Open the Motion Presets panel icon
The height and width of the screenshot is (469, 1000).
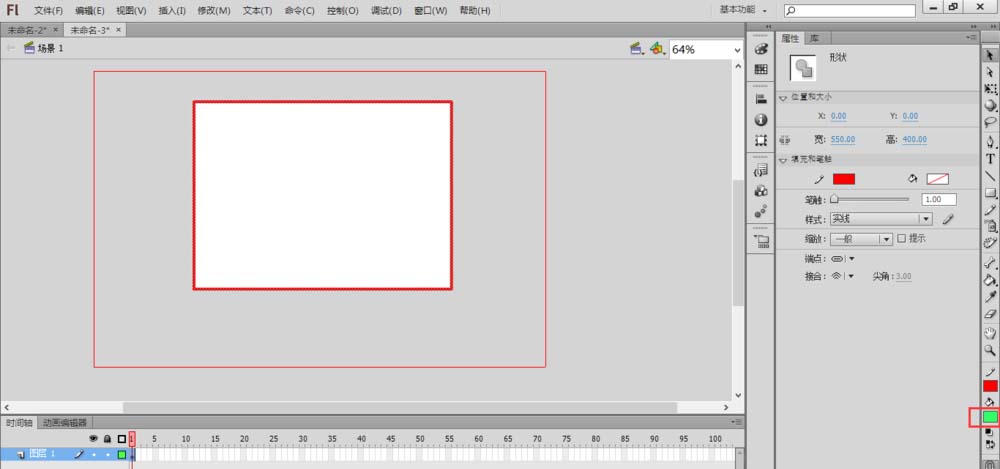(761, 211)
